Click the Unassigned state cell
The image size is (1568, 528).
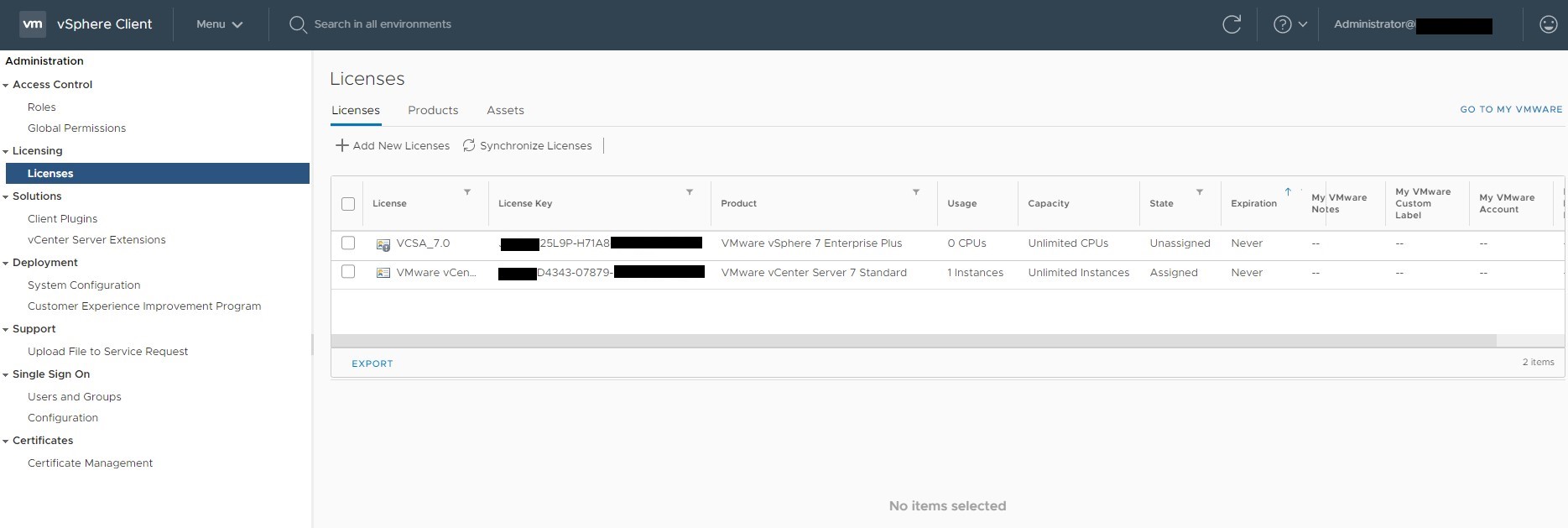point(1180,243)
